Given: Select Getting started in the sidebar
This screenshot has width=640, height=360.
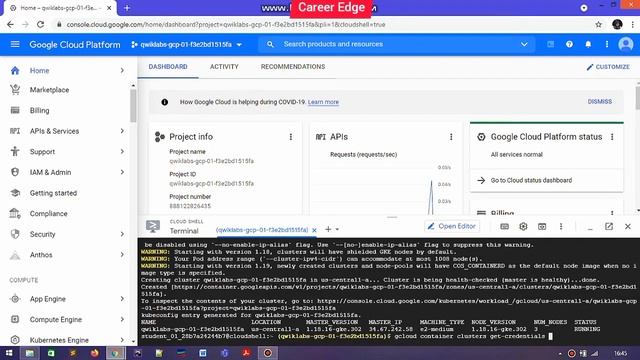Looking at the screenshot, I should coord(53,193).
